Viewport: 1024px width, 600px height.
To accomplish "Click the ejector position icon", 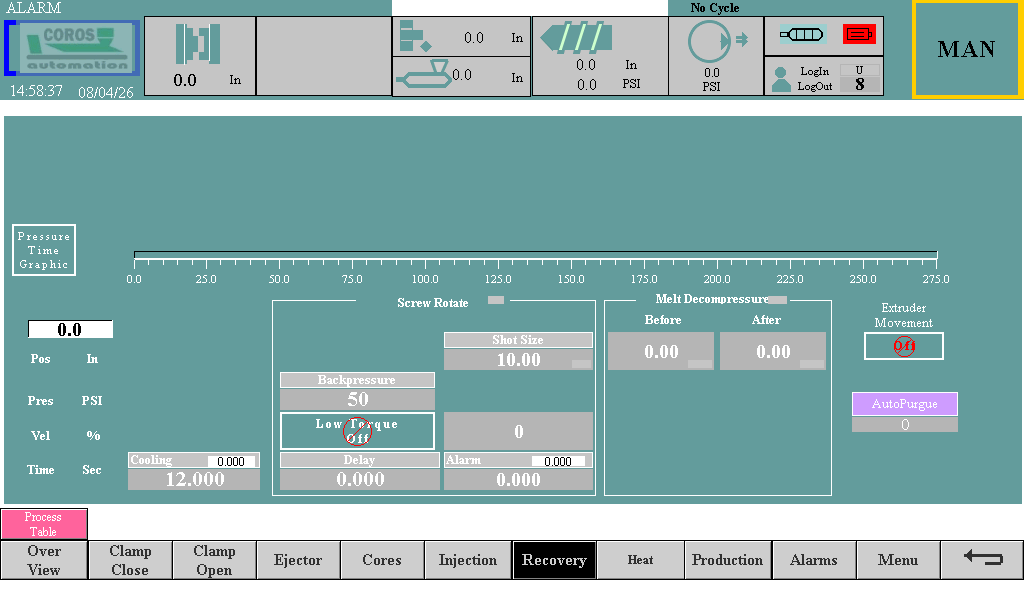I will pos(414,38).
